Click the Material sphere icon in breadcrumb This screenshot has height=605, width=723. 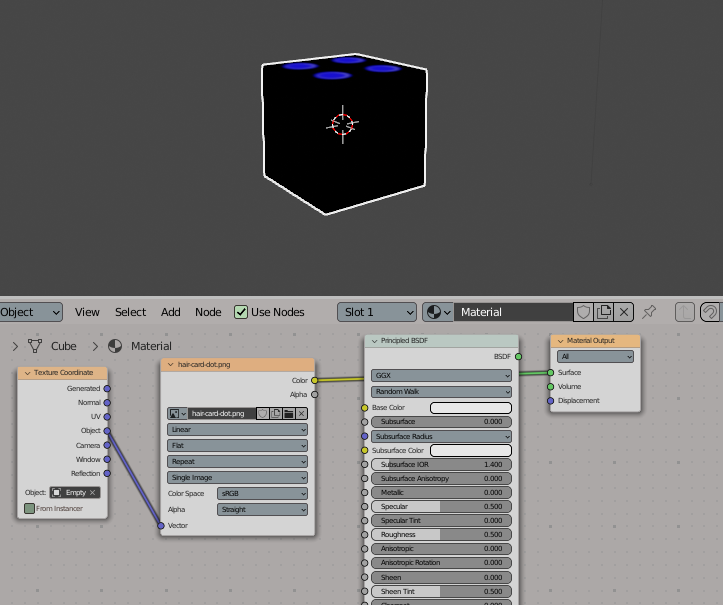click(x=115, y=346)
